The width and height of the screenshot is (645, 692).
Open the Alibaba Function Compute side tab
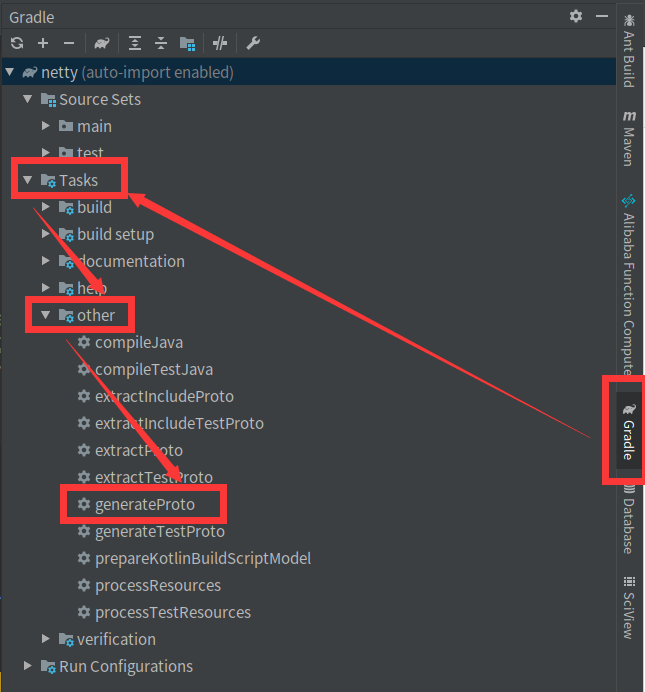click(x=629, y=285)
